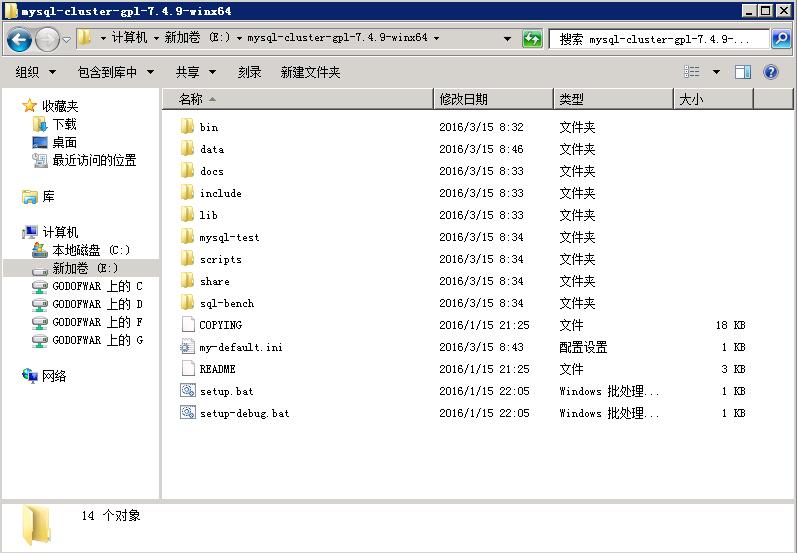
Task: Sort by the 修改日期 column header
Action: [x=493, y=99]
